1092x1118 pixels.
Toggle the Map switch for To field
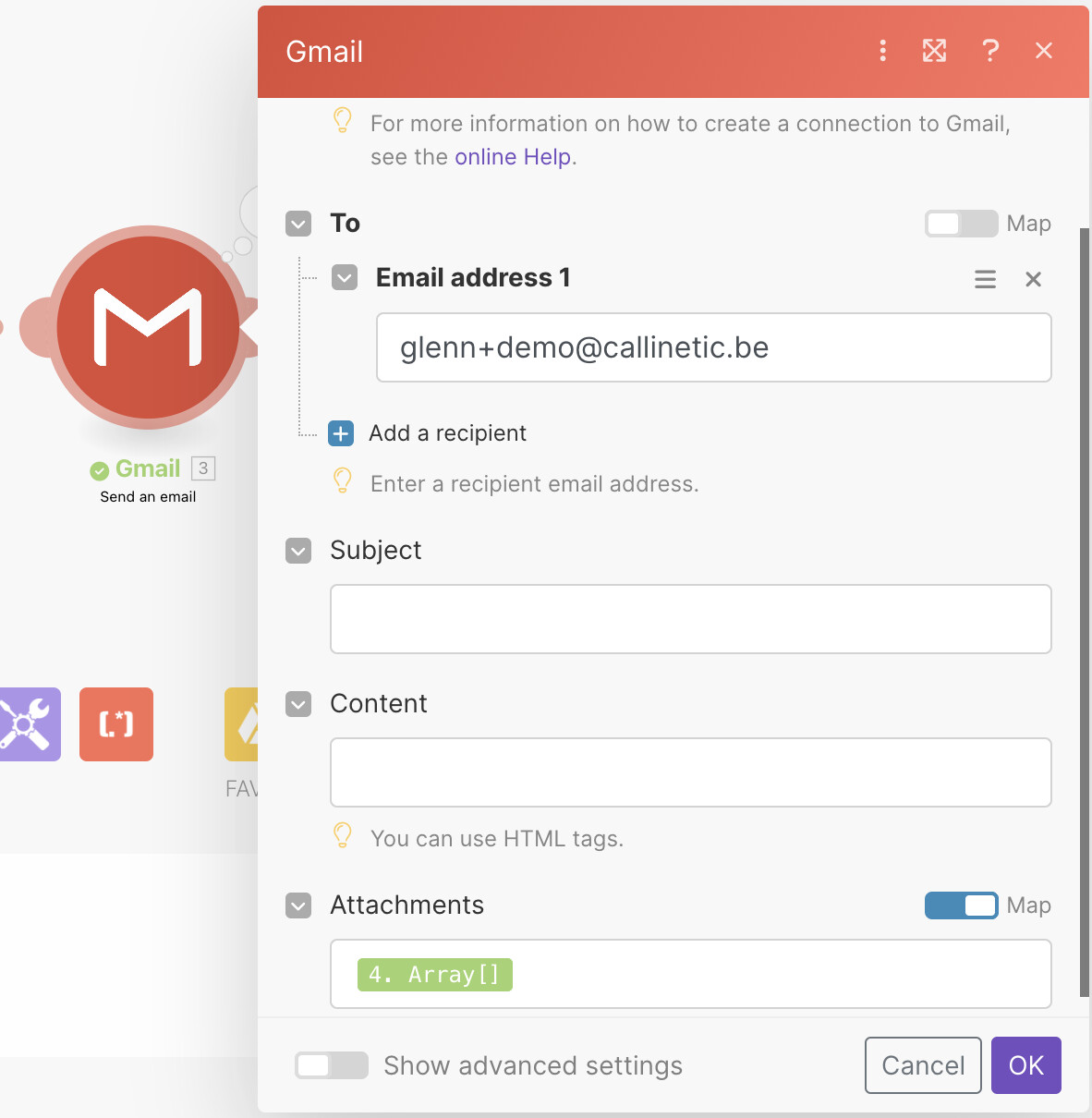pyautogui.click(x=962, y=224)
